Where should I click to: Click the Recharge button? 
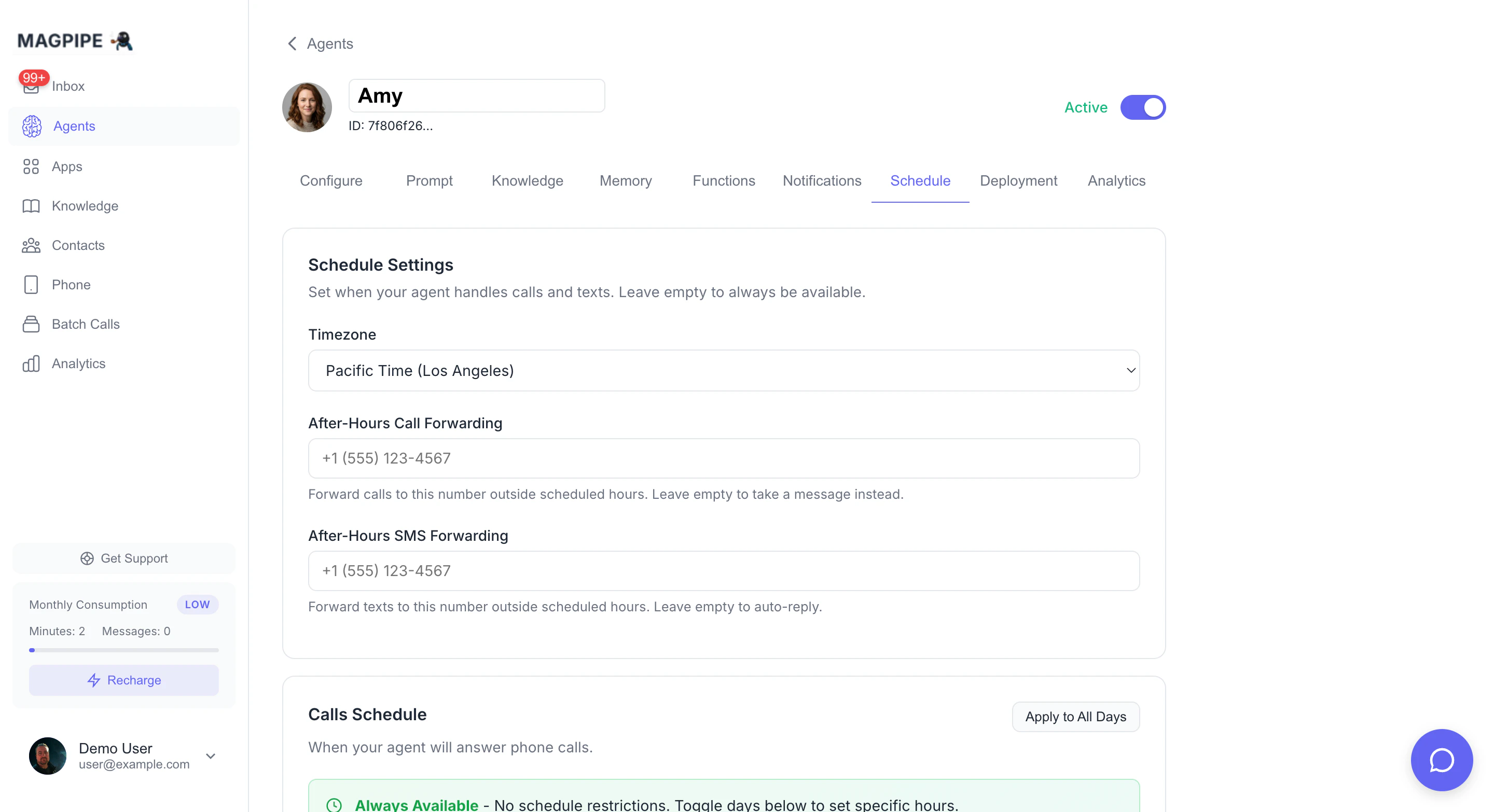(x=123, y=680)
